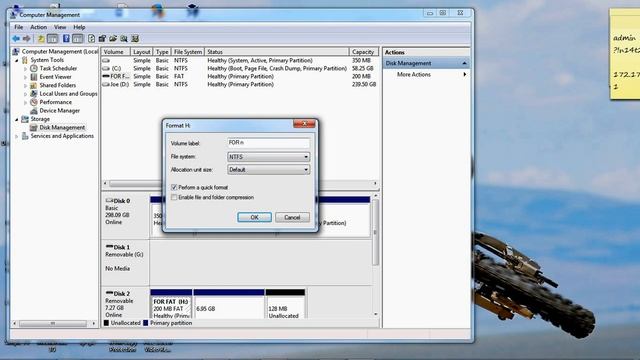
Task: Click the Joe (D:) volume drive icon
Action: tap(106, 84)
